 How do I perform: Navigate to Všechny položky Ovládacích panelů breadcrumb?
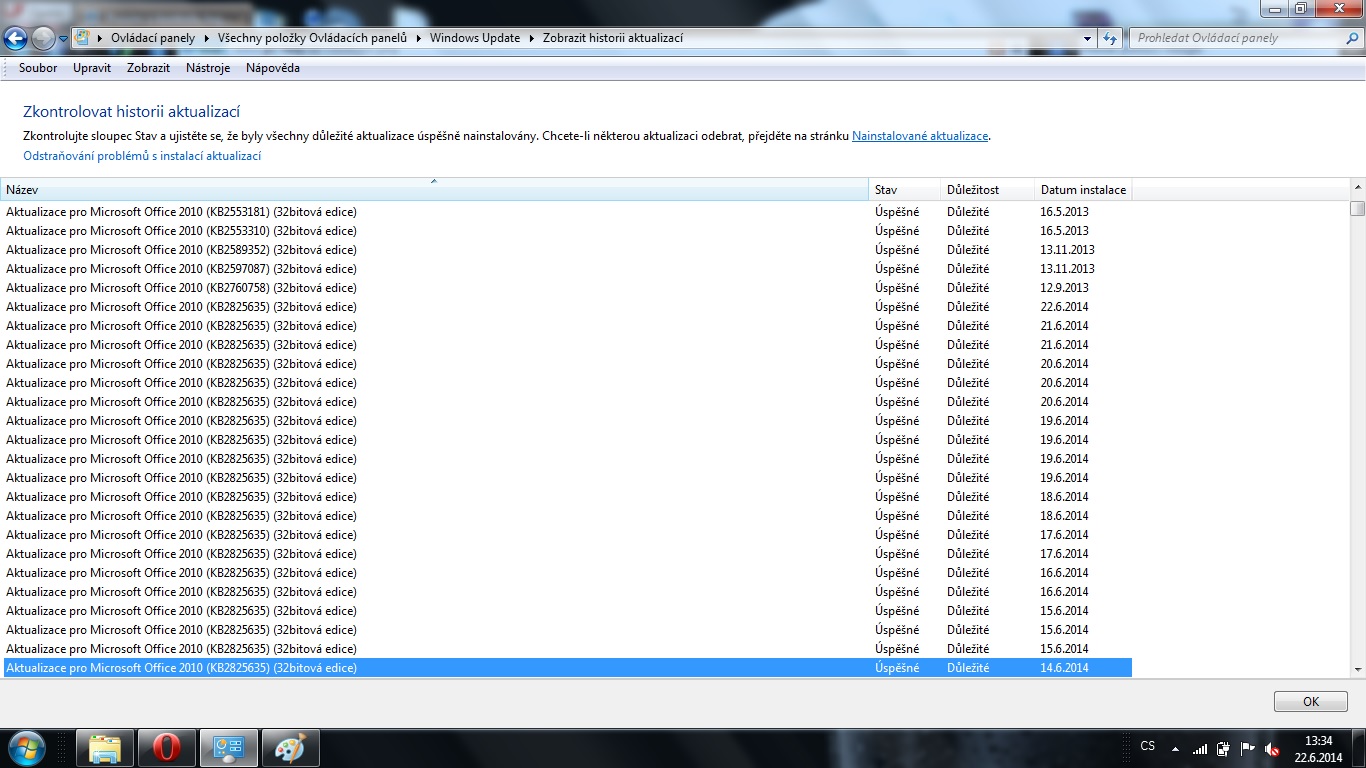click(x=312, y=38)
